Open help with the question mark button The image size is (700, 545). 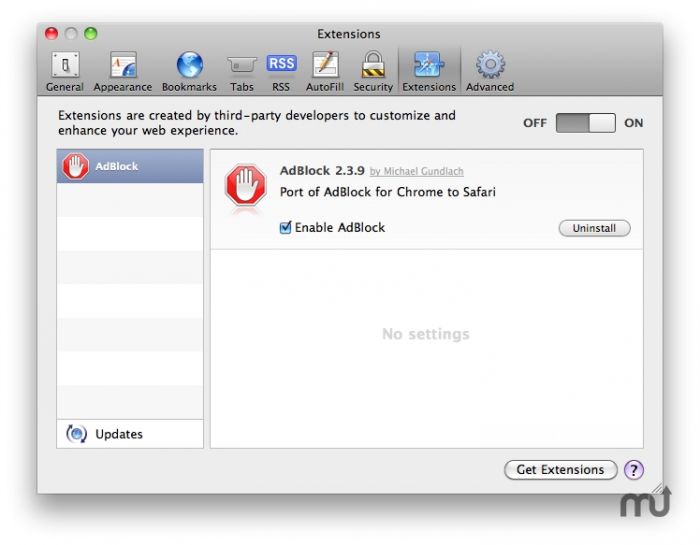click(x=633, y=470)
